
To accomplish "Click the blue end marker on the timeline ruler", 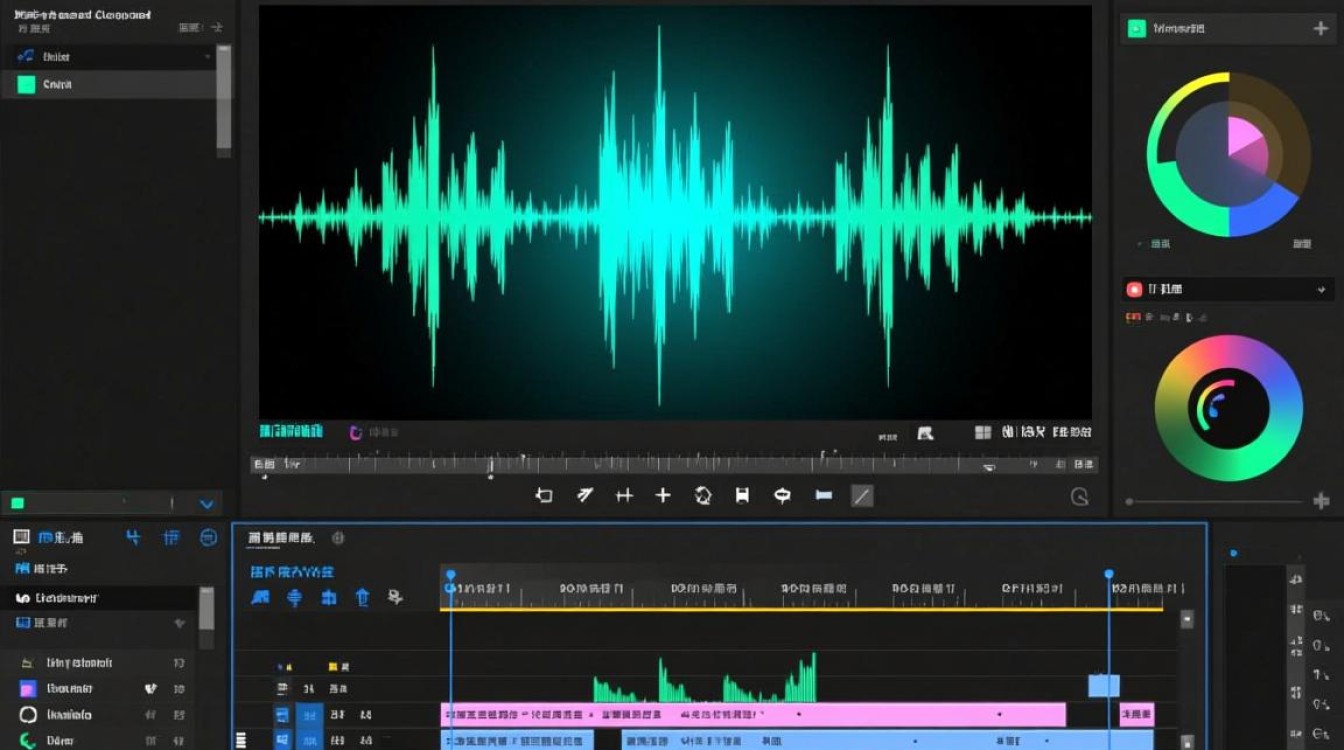I will (x=1109, y=574).
